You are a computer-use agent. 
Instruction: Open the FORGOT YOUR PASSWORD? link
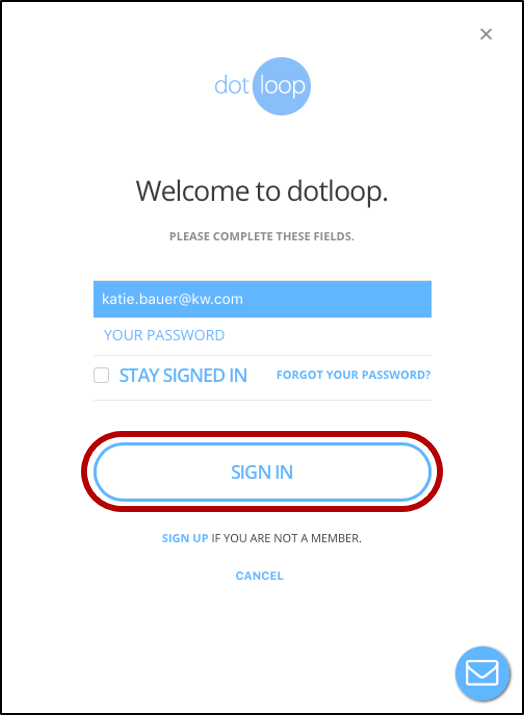pyautogui.click(x=353, y=375)
